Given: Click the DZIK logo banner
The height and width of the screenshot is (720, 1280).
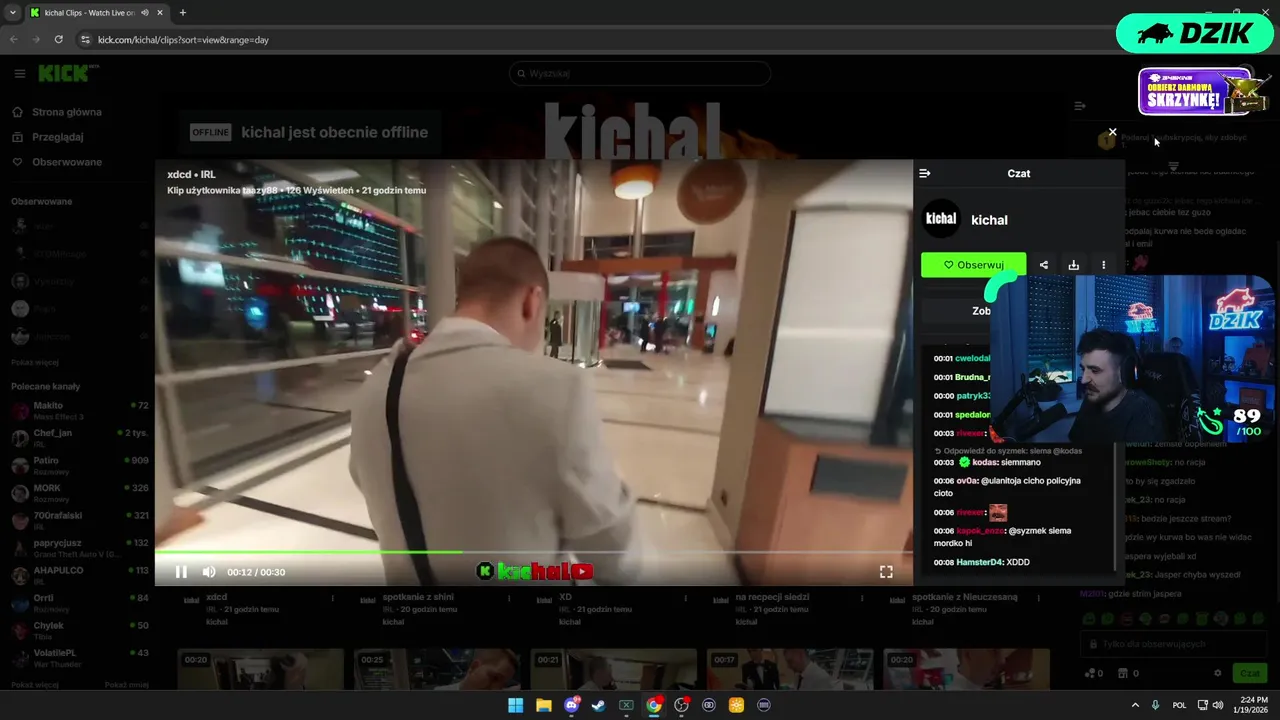Looking at the screenshot, I should (x=1195, y=33).
